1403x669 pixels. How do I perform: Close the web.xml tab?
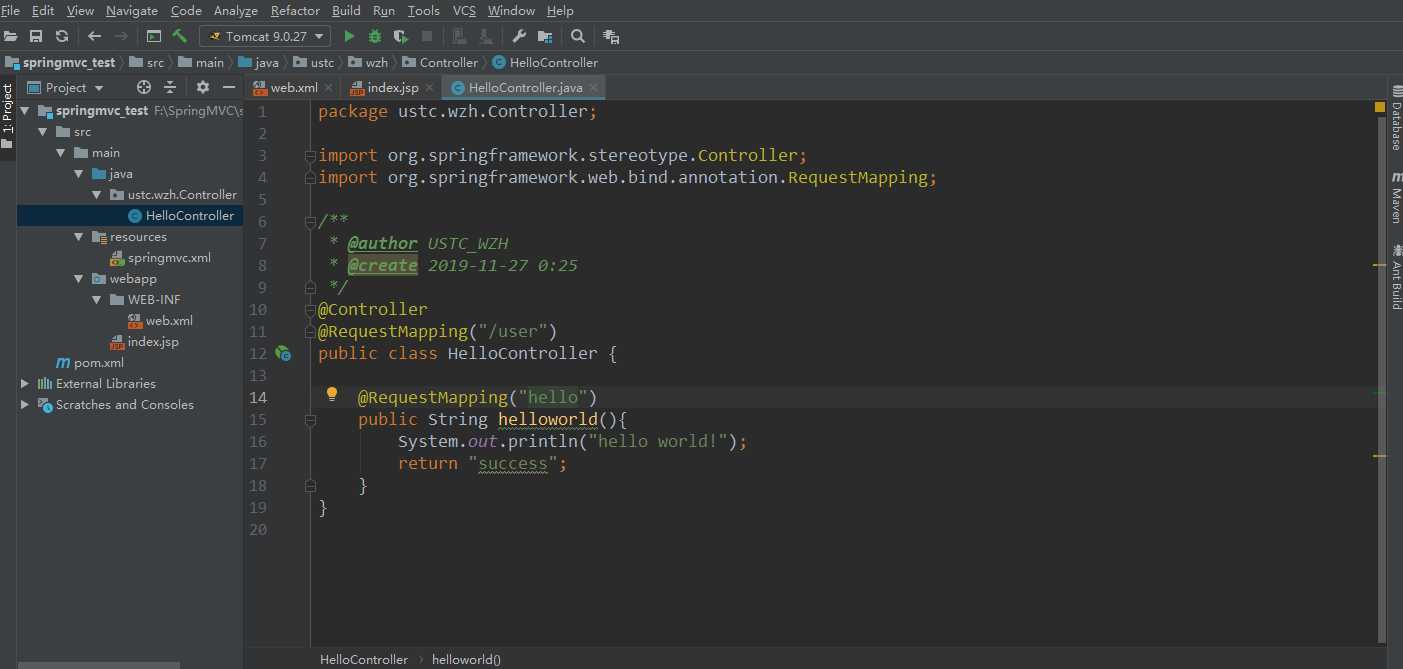(x=329, y=88)
